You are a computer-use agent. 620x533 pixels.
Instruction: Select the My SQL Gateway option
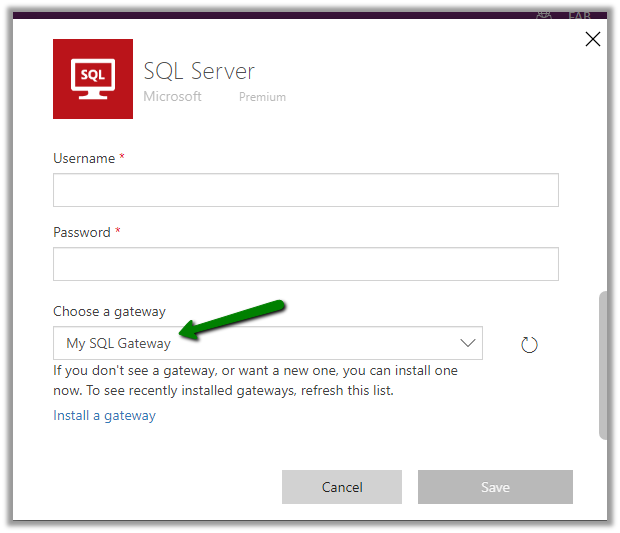click(x=119, y=343)
